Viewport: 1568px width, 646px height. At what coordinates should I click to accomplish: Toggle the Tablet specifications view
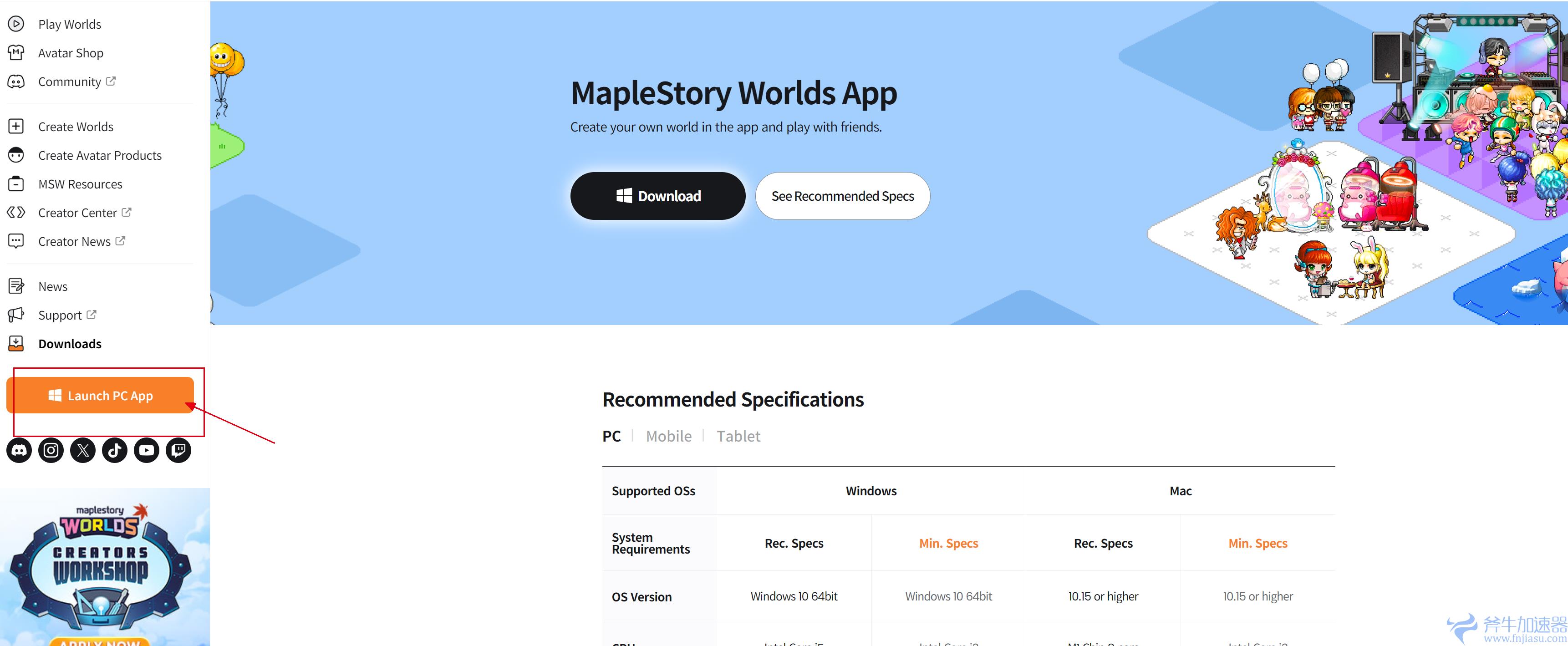click(740, 435)
